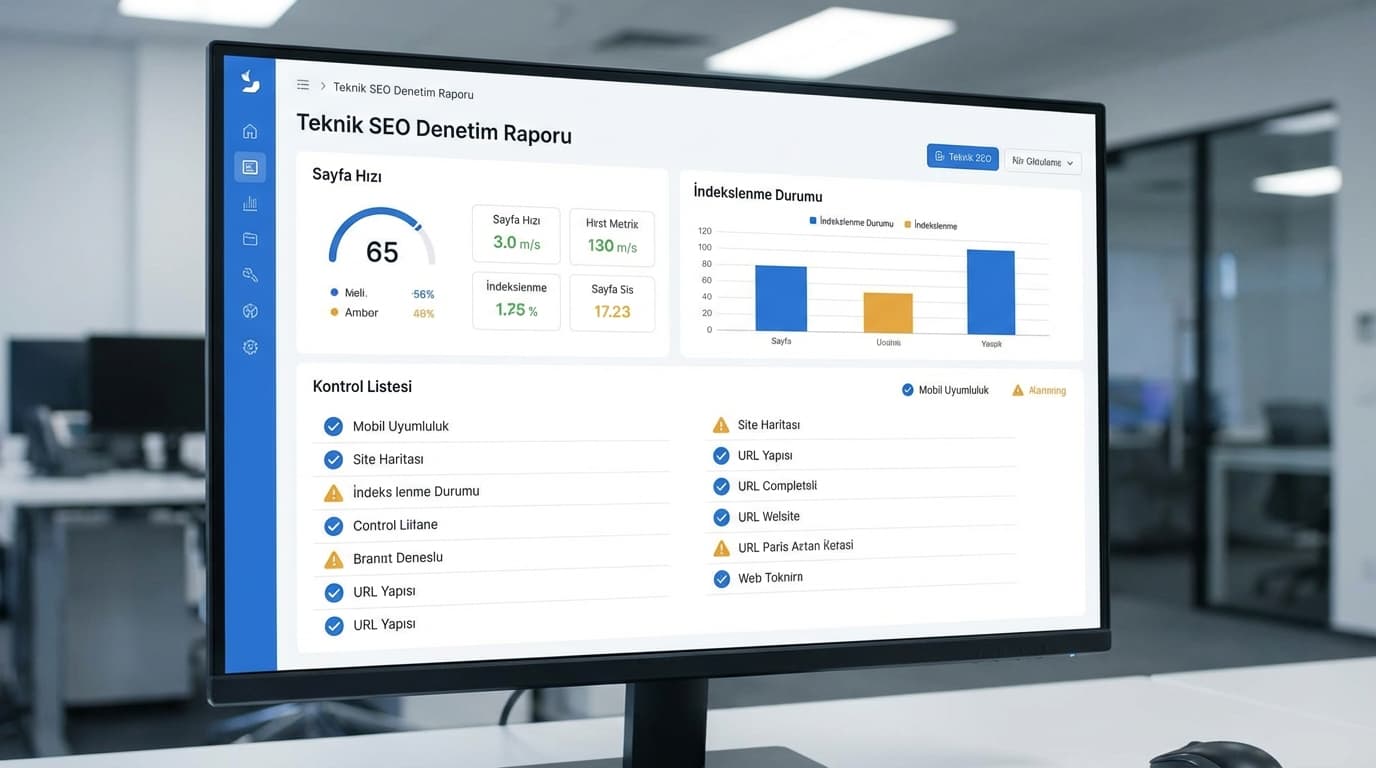
Task: Toggle the Mobil Uyumluluk checkmark
Action: 333,425
